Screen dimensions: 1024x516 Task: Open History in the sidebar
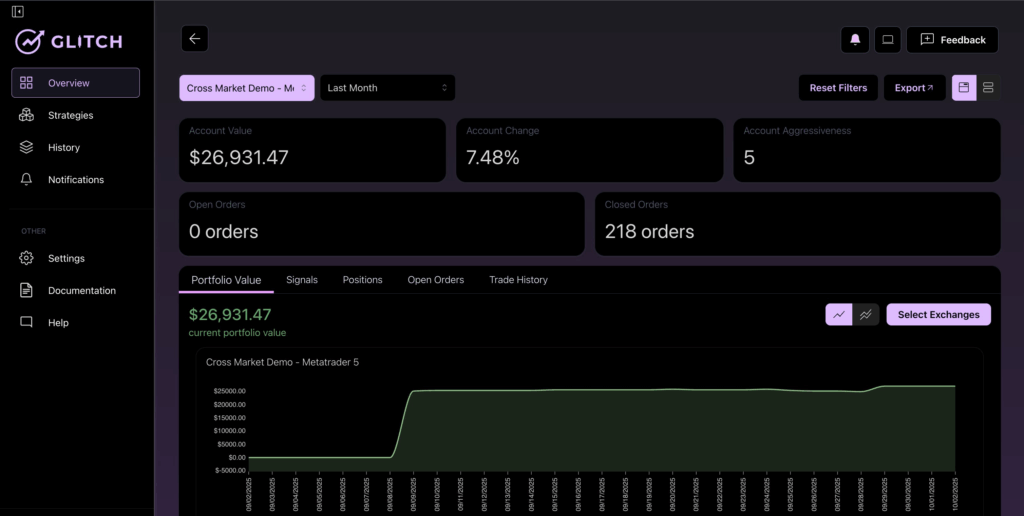click(63, 147)
